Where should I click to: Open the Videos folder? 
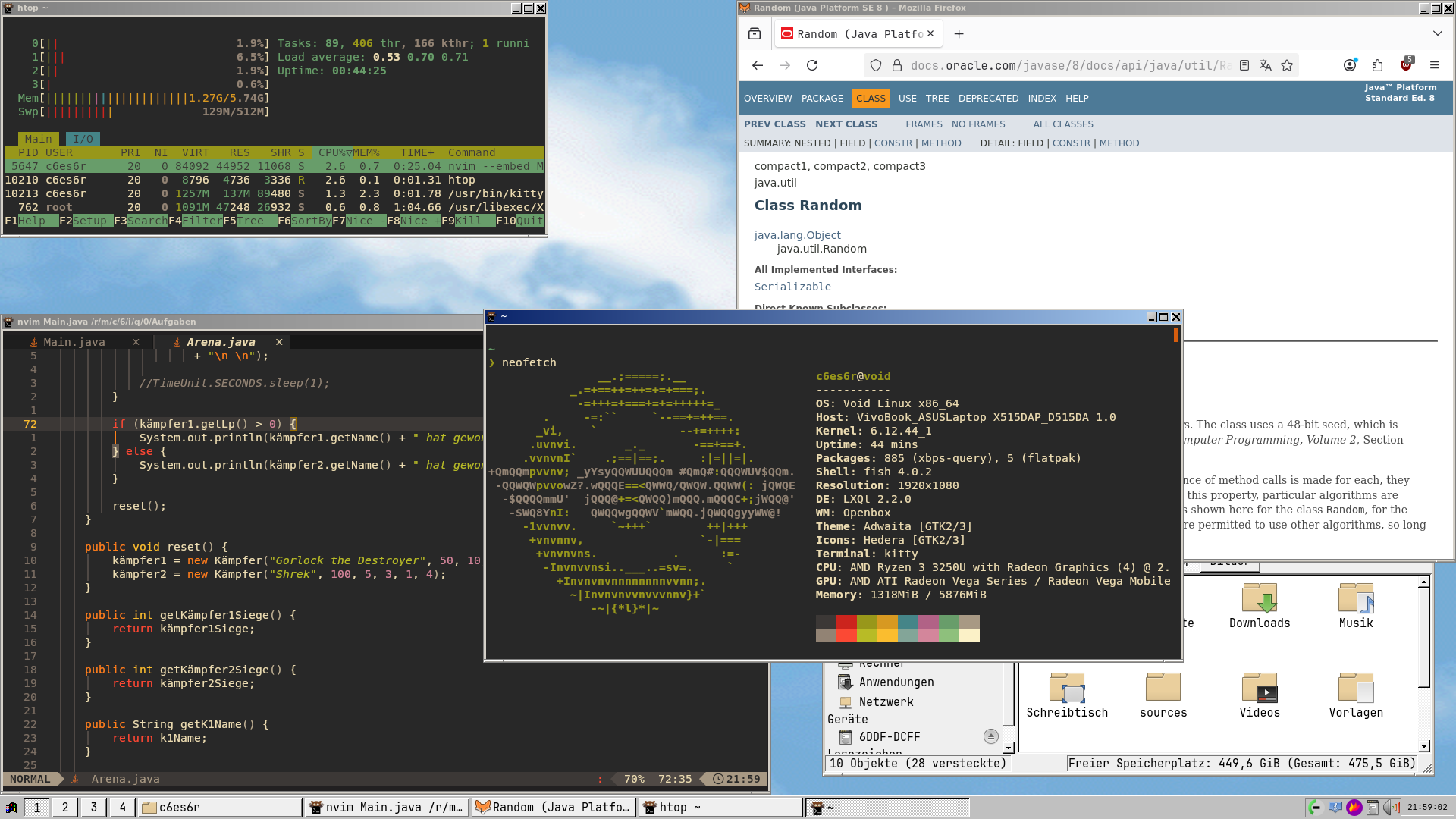[1259, 695]
